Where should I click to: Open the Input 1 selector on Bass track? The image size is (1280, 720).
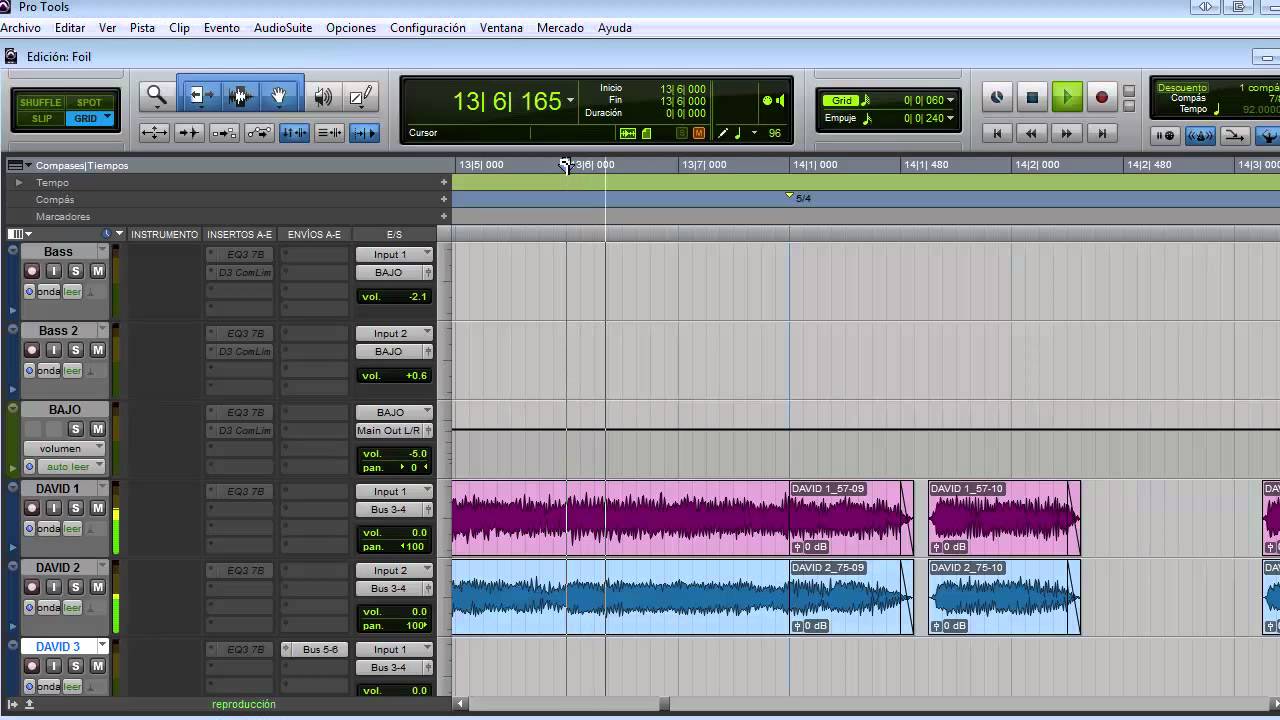tap(395, 254)
